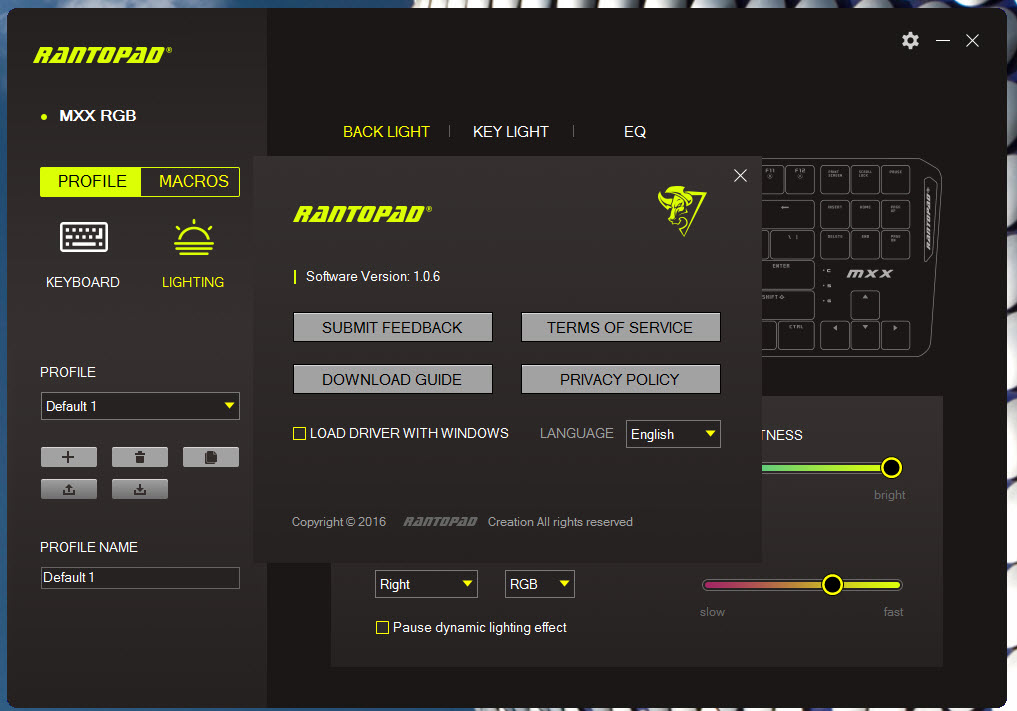Select the LIGHTING sun icon
The height and width of the screenshot is (711, 1017).
(x=193, y=237)
